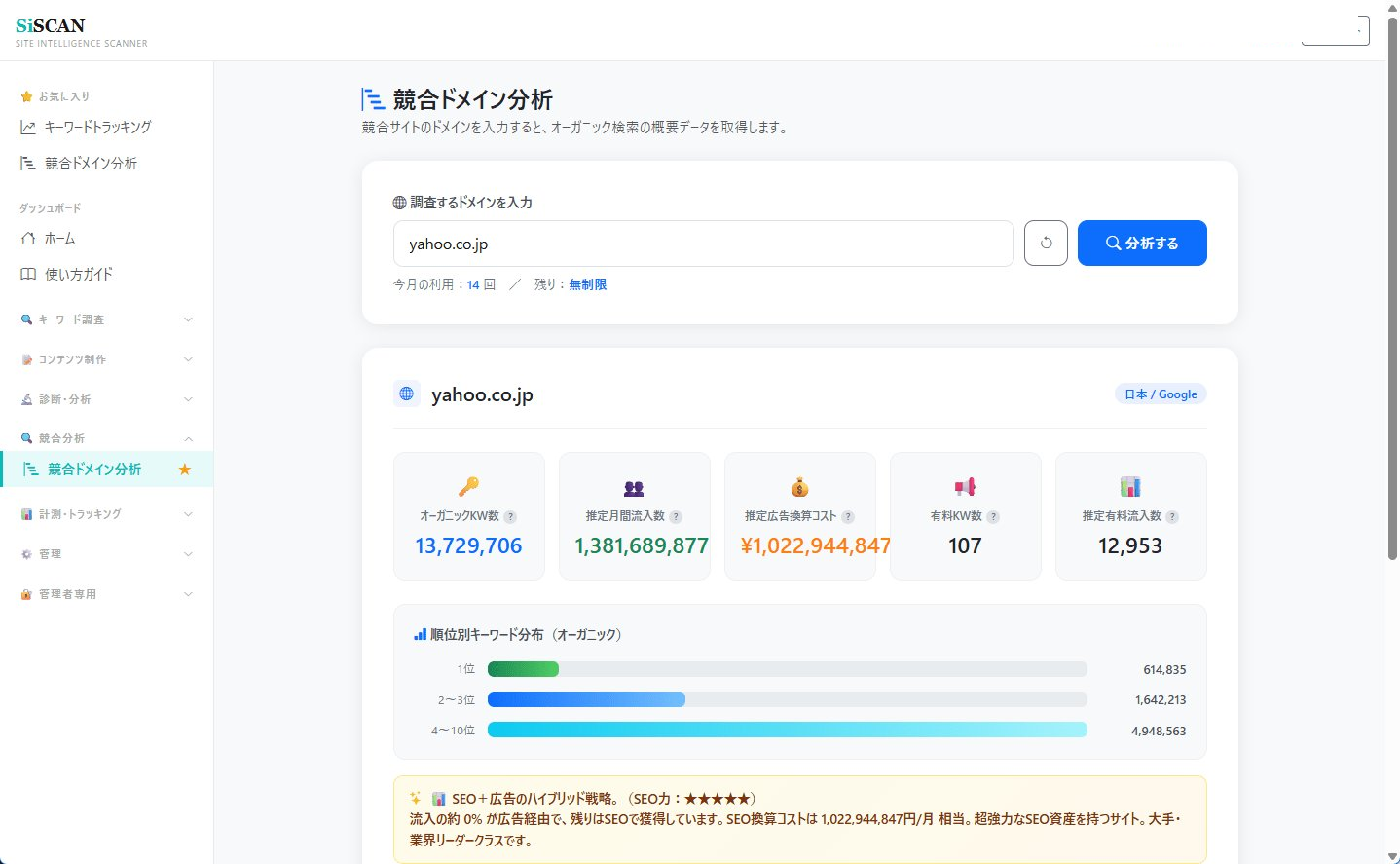The image size is (1400, 864).
Task: Click the book icon beside 使い方ガイド
Action: coord(28,275)
